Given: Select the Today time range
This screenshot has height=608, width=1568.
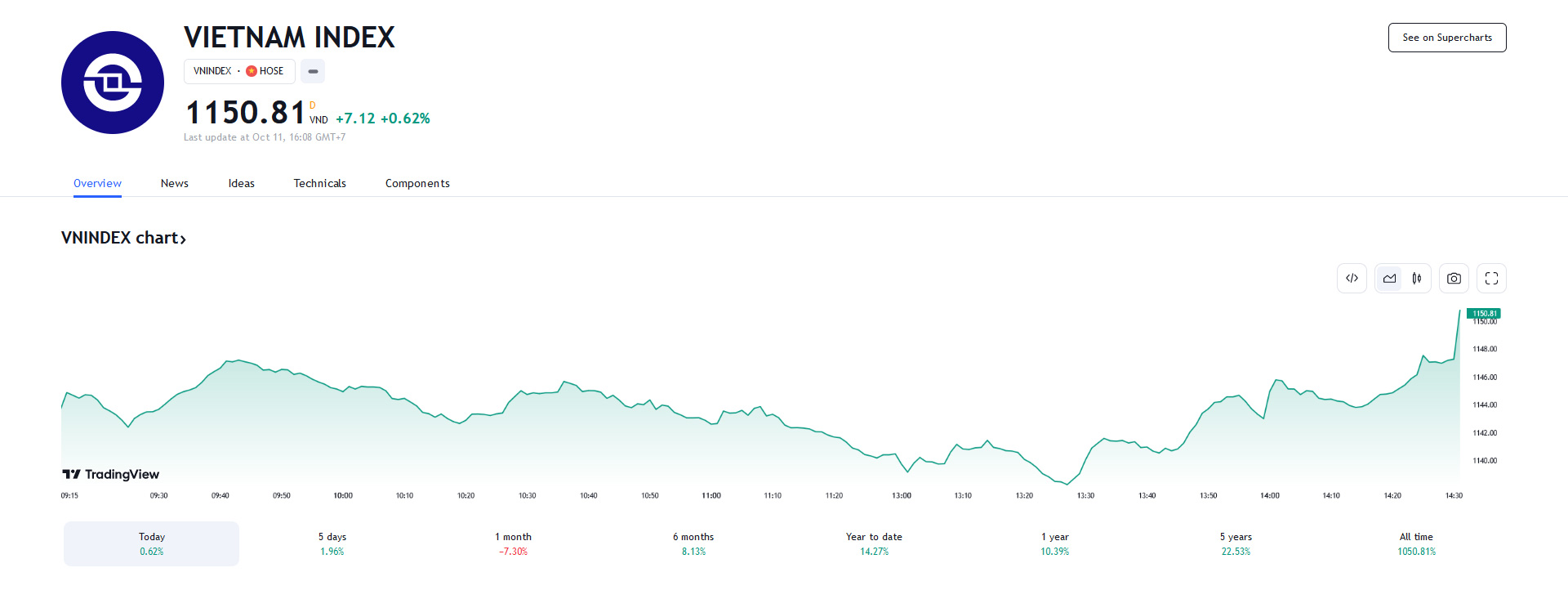Looking at the screenshot, I should click(152, 543).
